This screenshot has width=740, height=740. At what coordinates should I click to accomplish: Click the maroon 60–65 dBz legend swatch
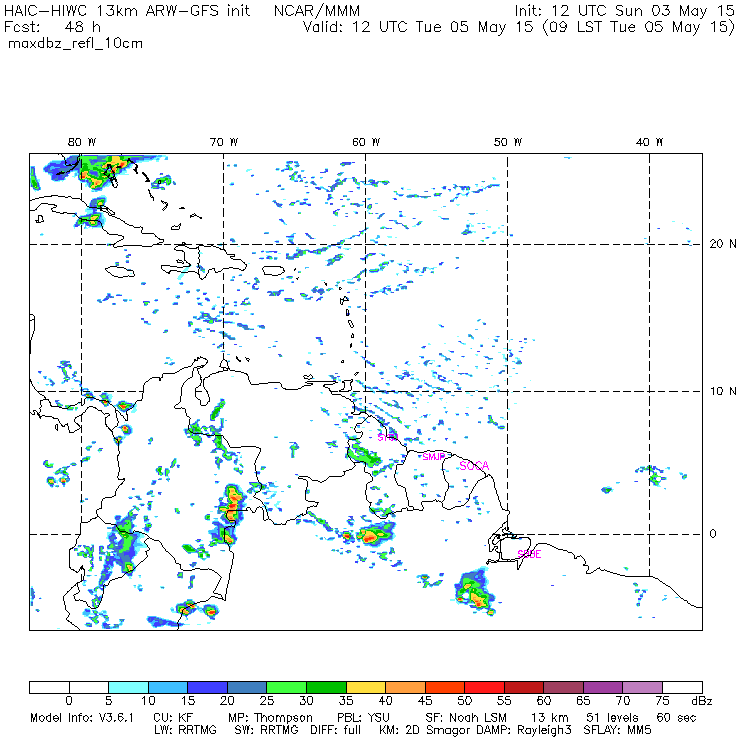[563, 687]
